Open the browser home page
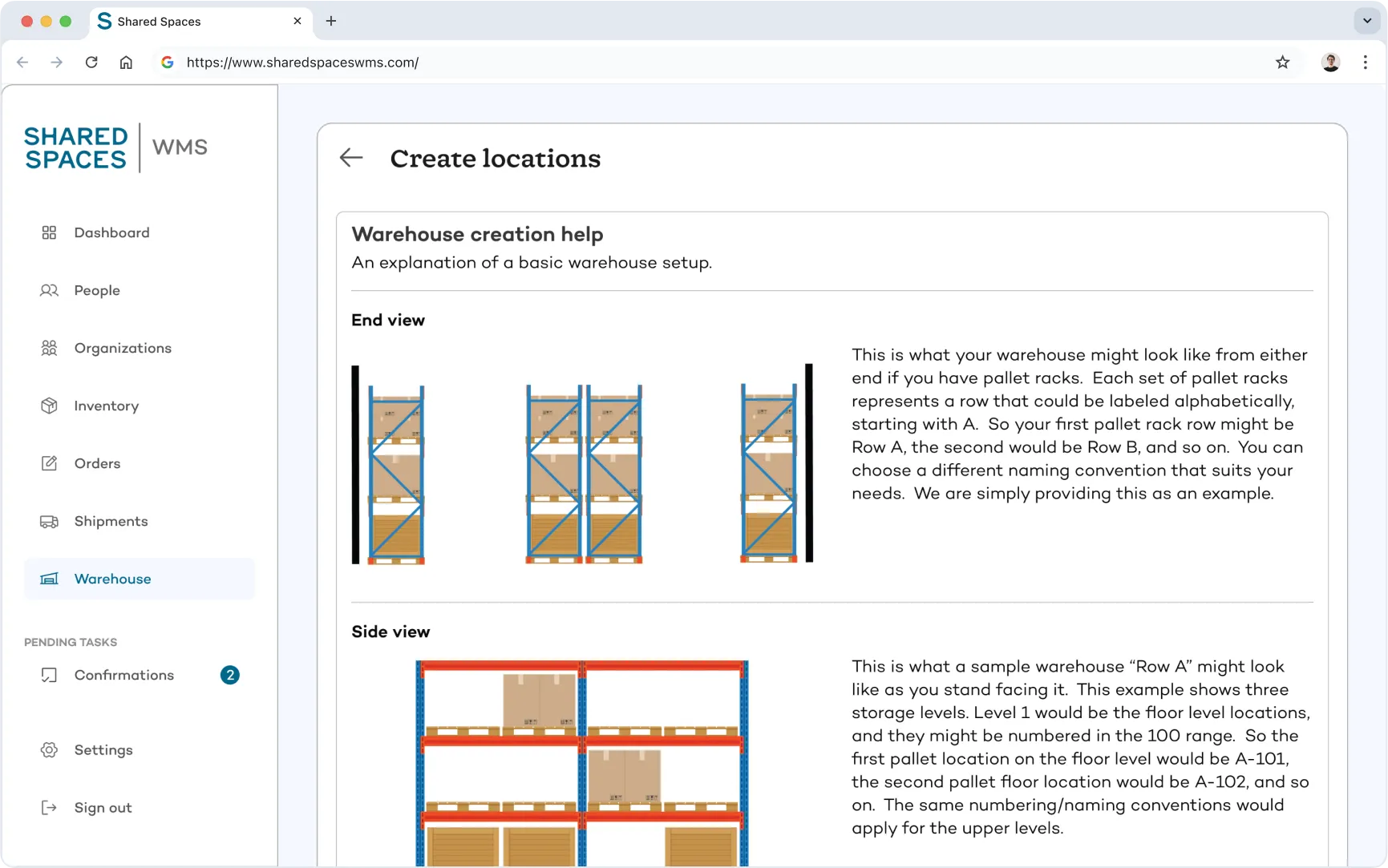The image size is (1388, 868). coord(126,63)
